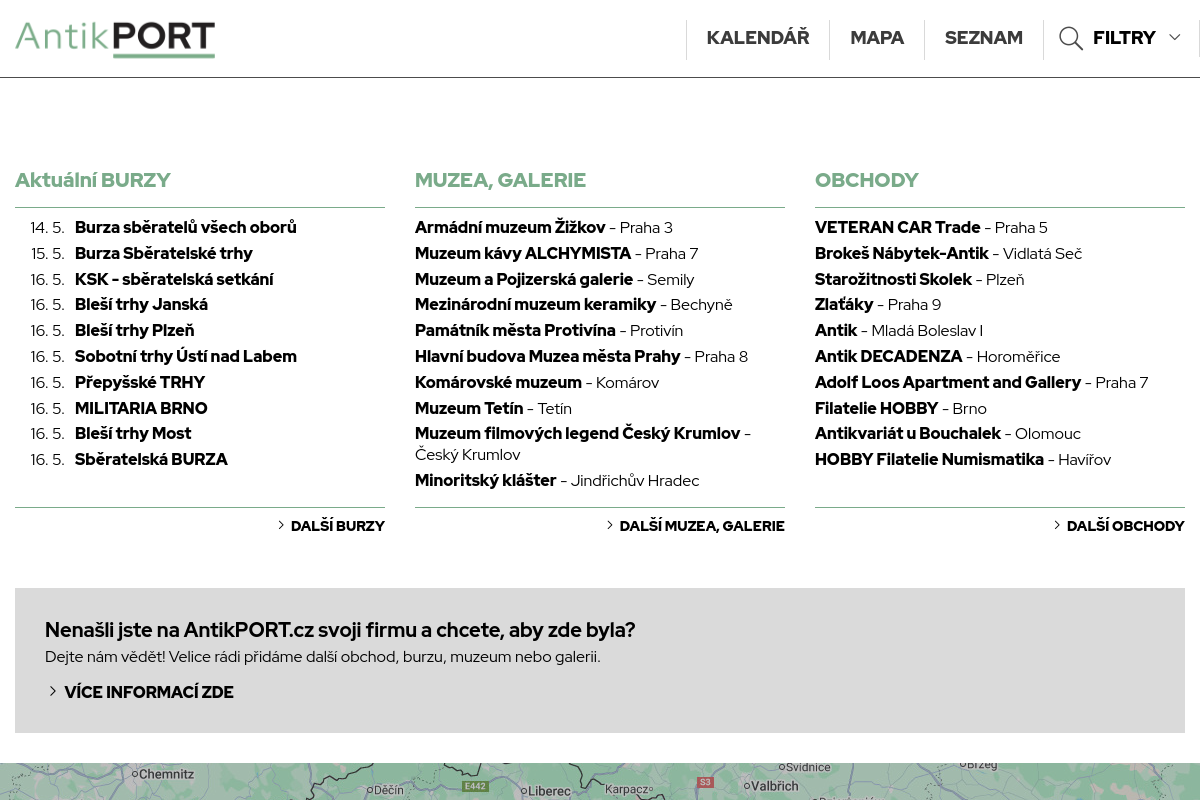Open Bleší trhy Most

click(x=133, y=434)
